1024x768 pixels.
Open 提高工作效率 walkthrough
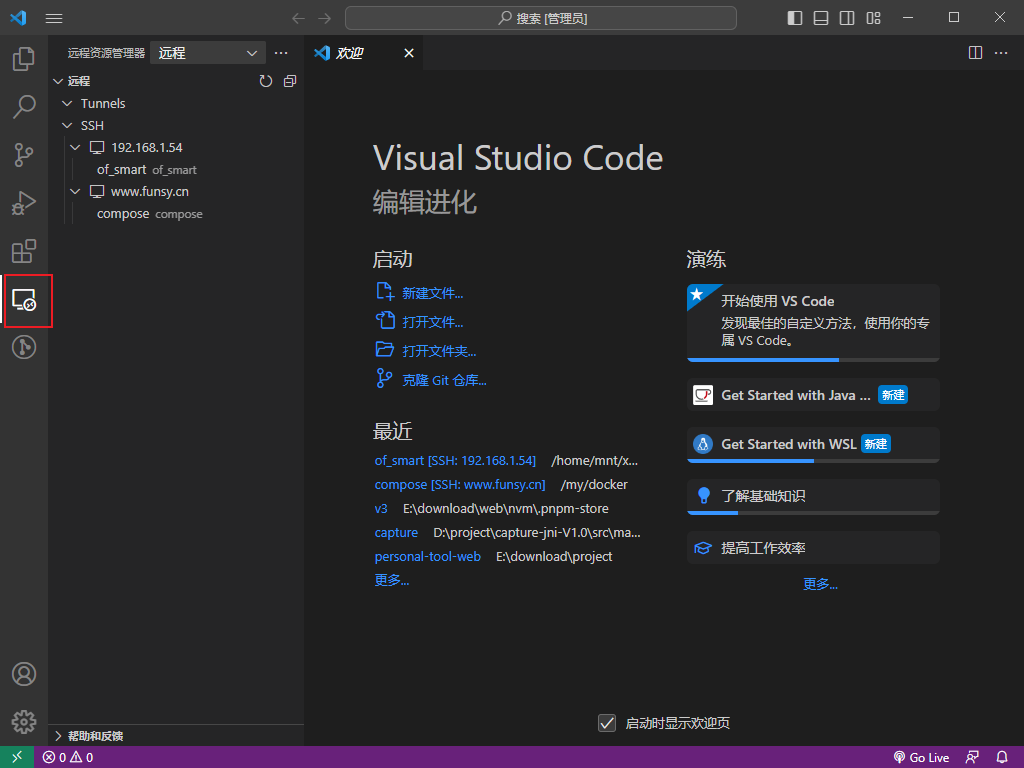[x=813, y=548]
